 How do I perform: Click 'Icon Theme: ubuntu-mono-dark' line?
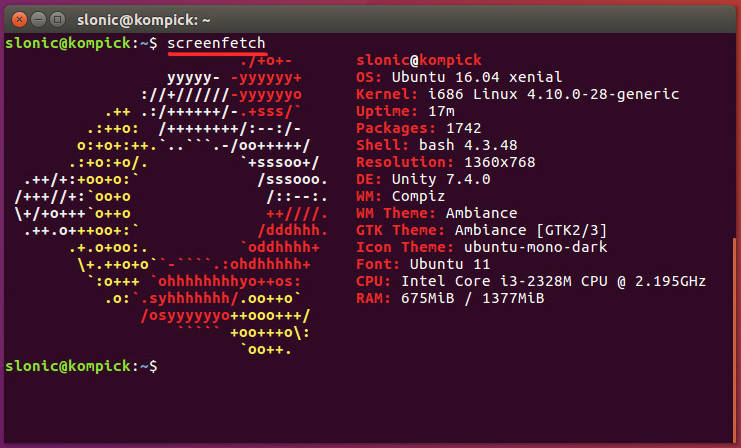click(482, 247)
